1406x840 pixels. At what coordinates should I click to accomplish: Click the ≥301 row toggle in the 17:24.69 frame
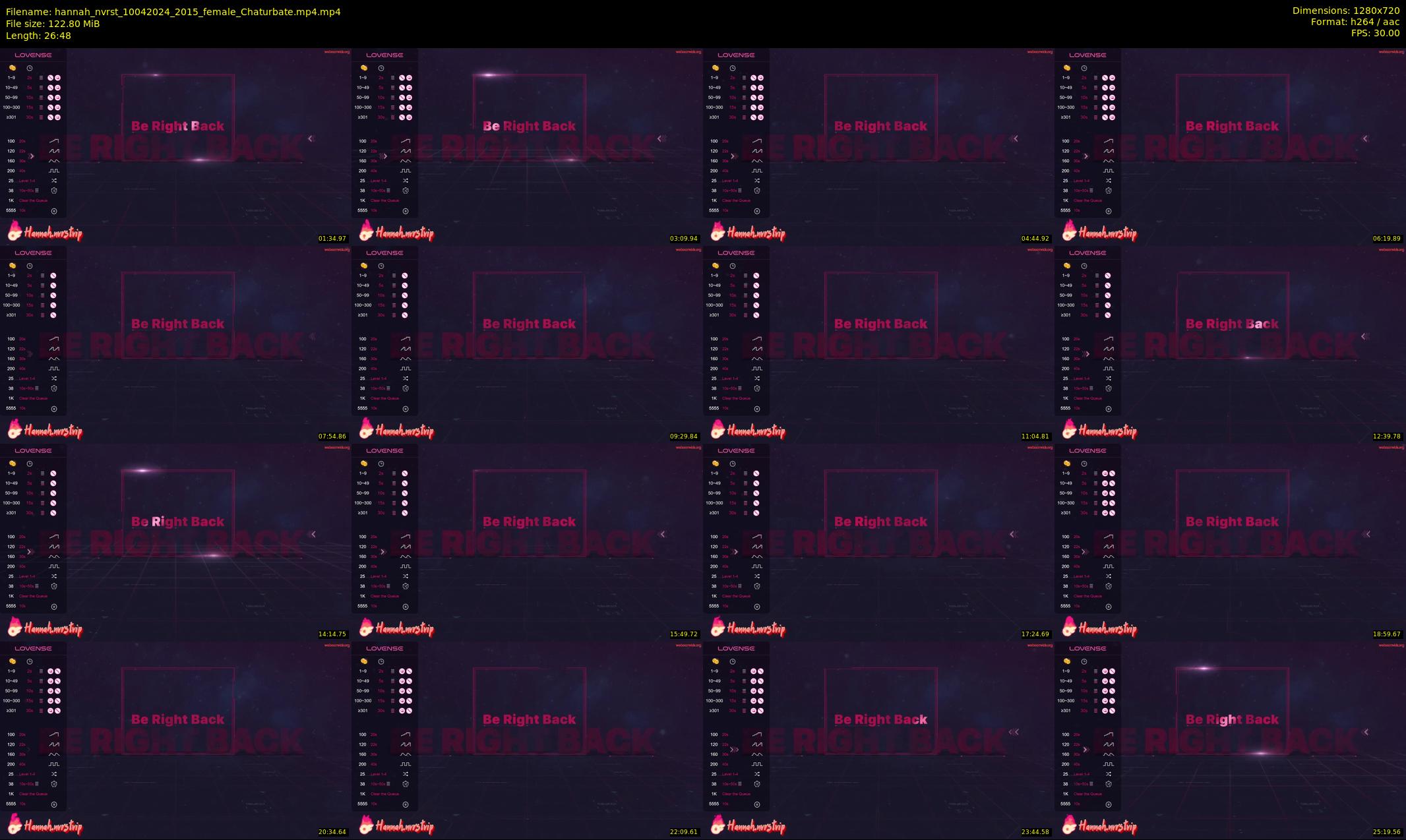(756, 513)
